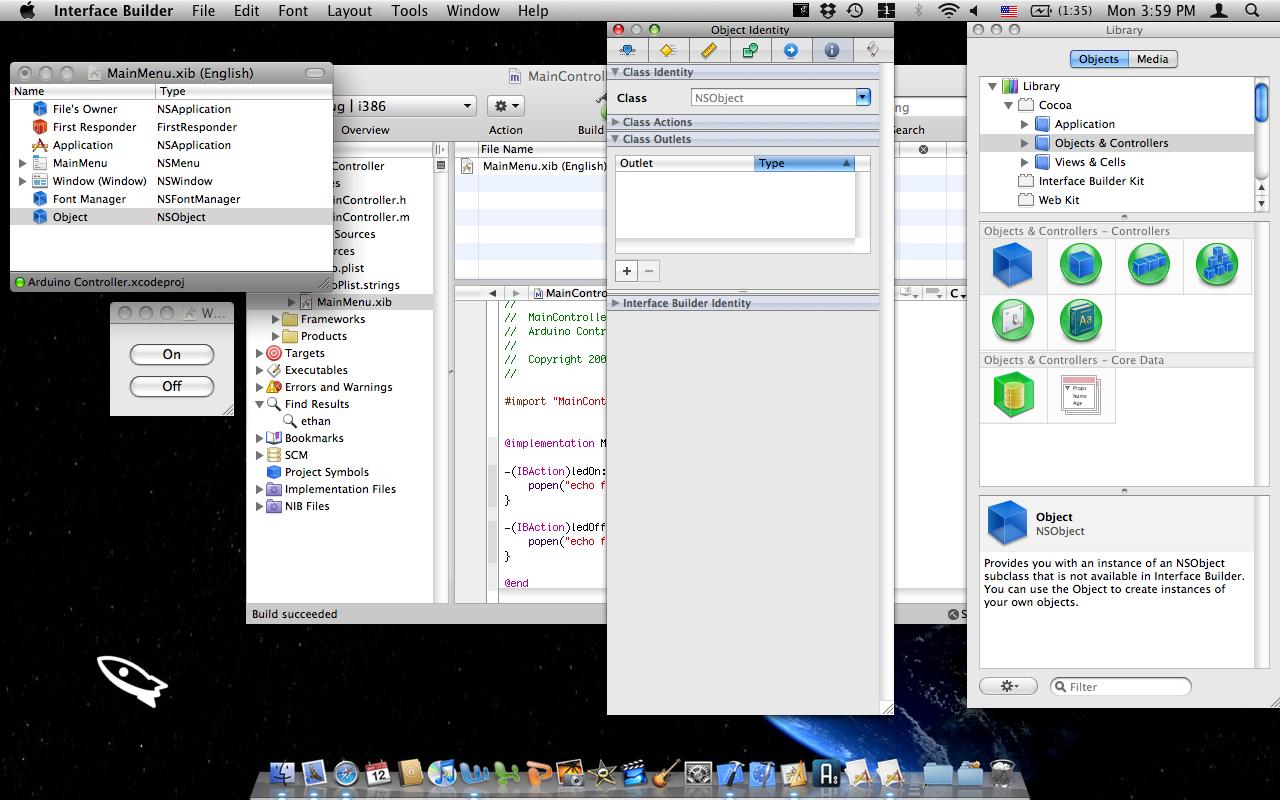Expand MainMenu item in xib window
The width and height of the screenshot is (1280, 800).
[22, 163]
